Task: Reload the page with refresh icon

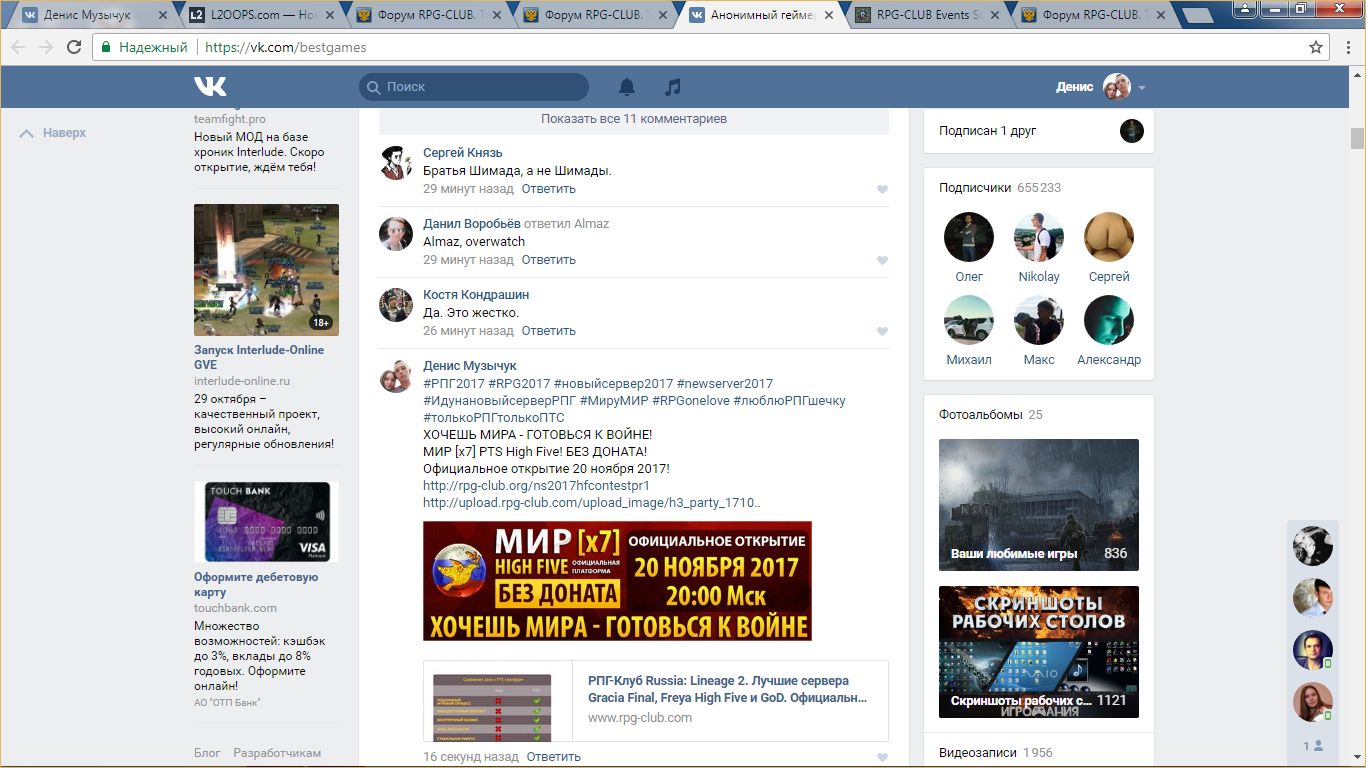Action: point(74,47)
